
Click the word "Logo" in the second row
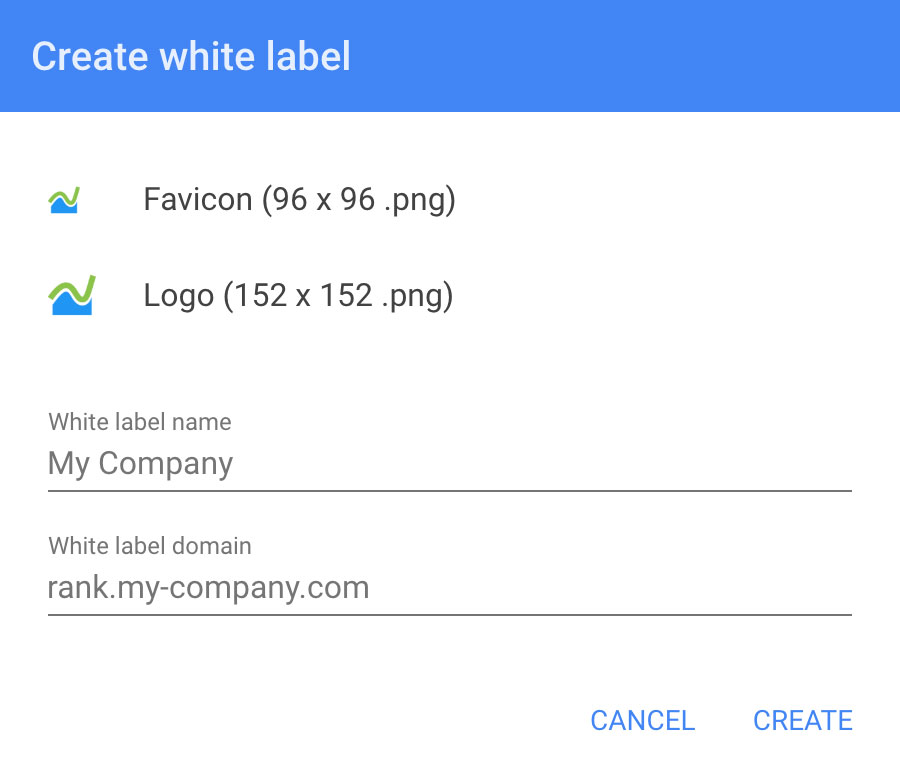point(179,296)
